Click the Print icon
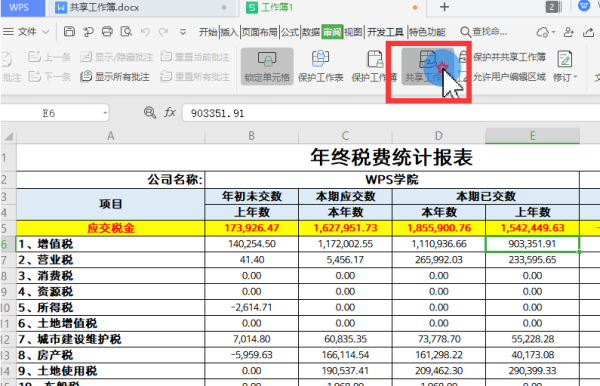Image resolution: width=600 pixels, height=386 pixels. point(107,31)
